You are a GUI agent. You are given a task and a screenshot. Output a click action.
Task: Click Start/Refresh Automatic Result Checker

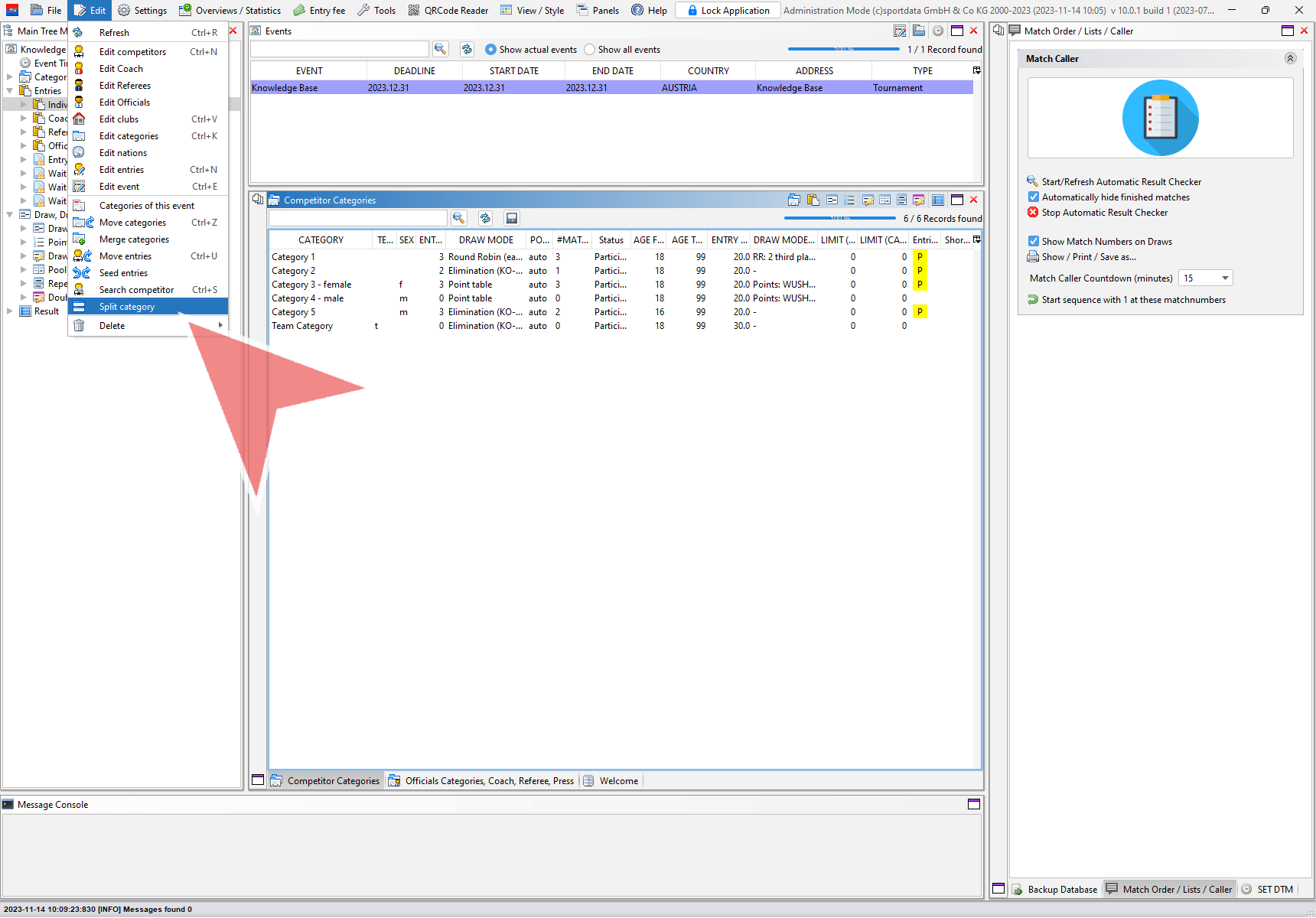pyautogui.click(x=1121, y=182)
